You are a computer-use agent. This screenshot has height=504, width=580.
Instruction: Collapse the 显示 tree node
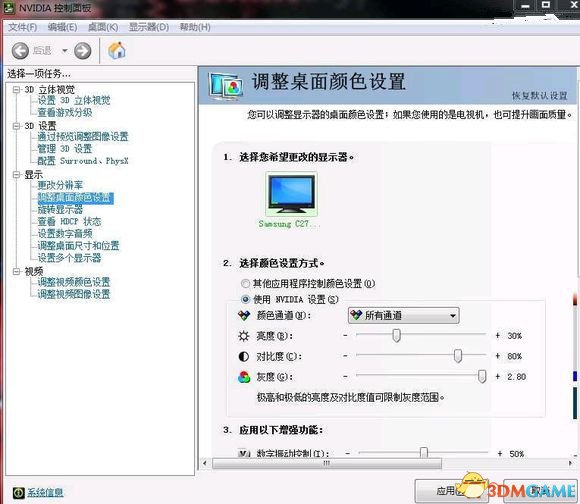tap(16, 174)
